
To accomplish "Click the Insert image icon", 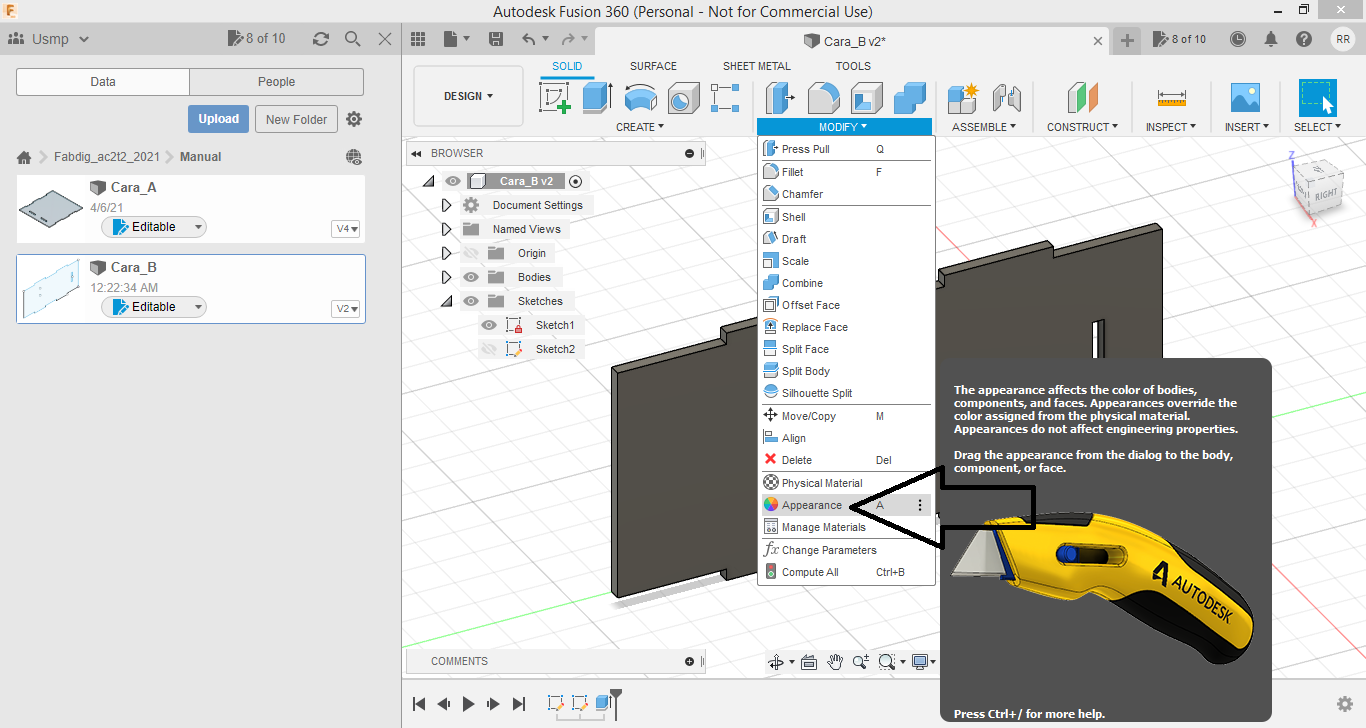I will pos(1245,98).
